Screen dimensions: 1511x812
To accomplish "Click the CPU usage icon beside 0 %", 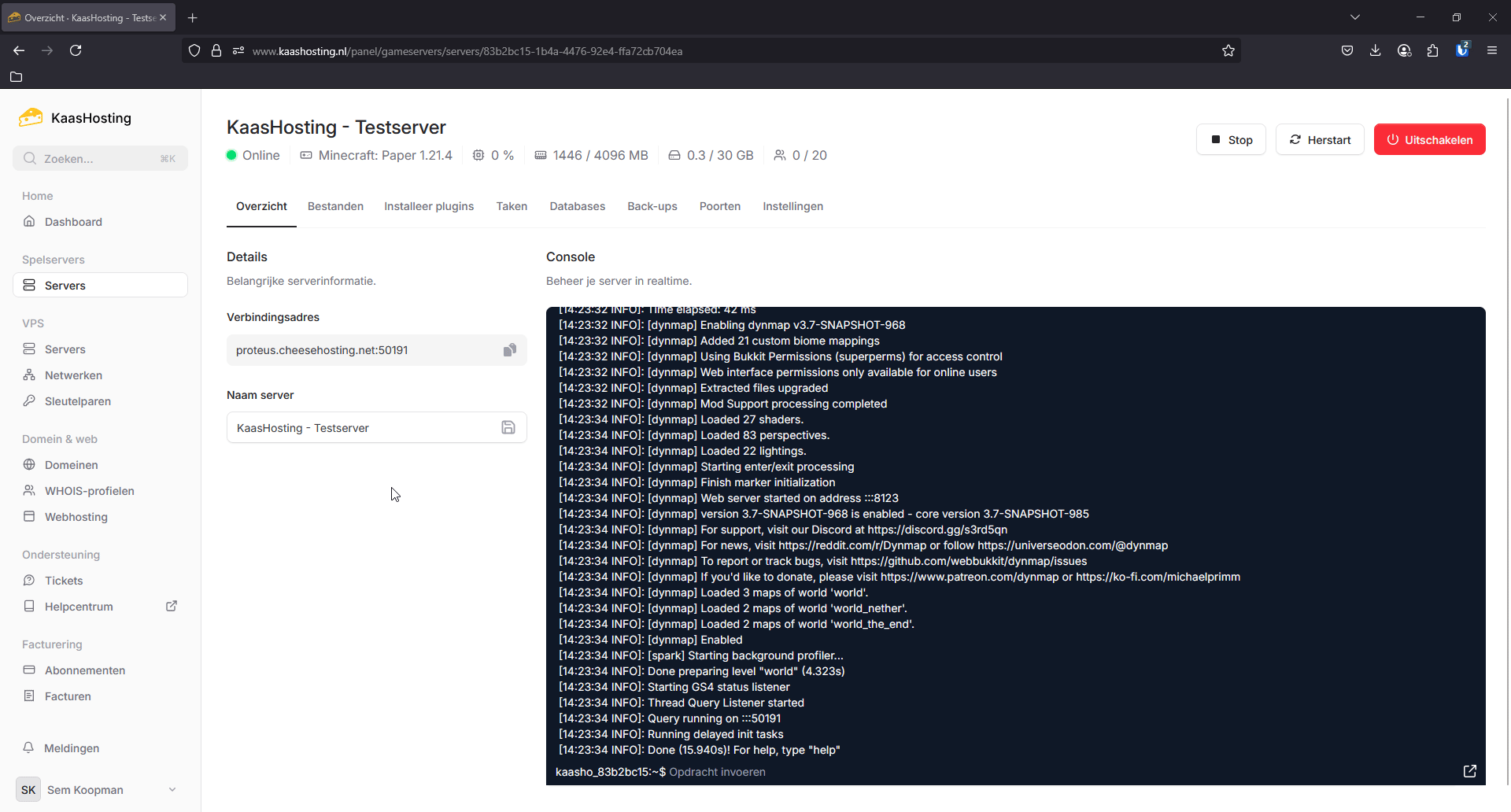I will tap(478, 155).
